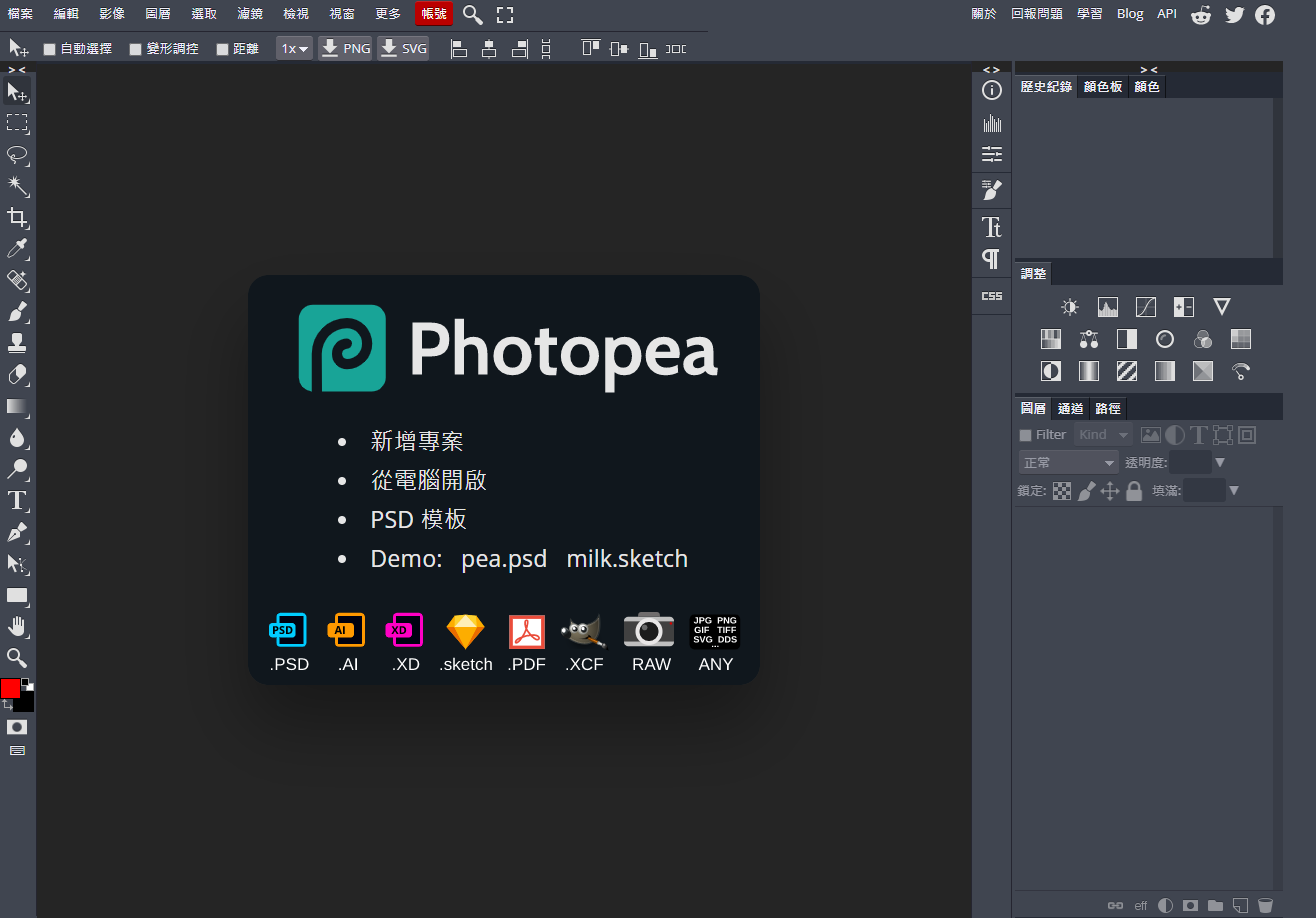Enable the 自動選擇 checkbox
Screen dimensions: 1316x918
coord(49,49)
